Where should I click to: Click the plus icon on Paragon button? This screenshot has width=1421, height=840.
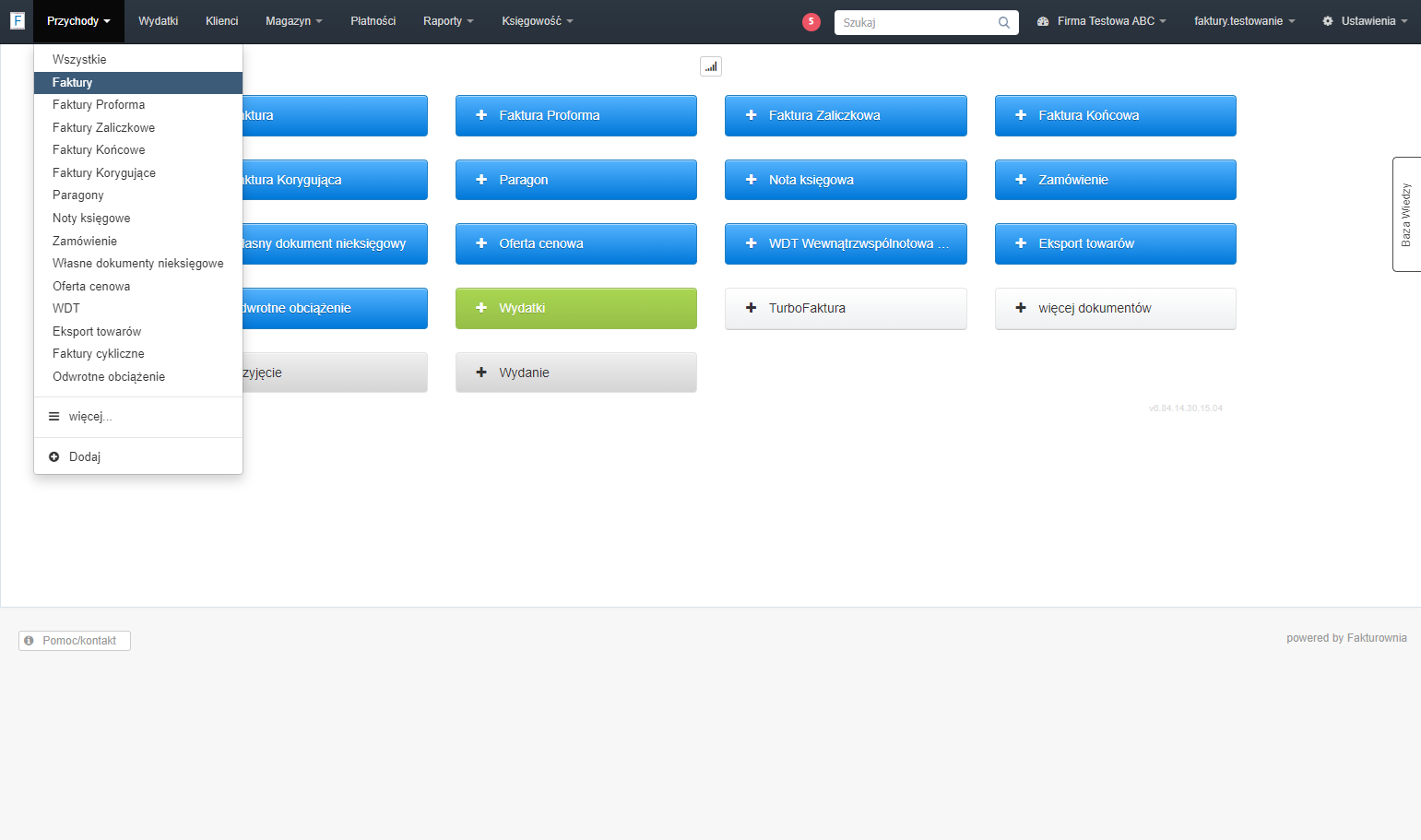pos(481,180)
